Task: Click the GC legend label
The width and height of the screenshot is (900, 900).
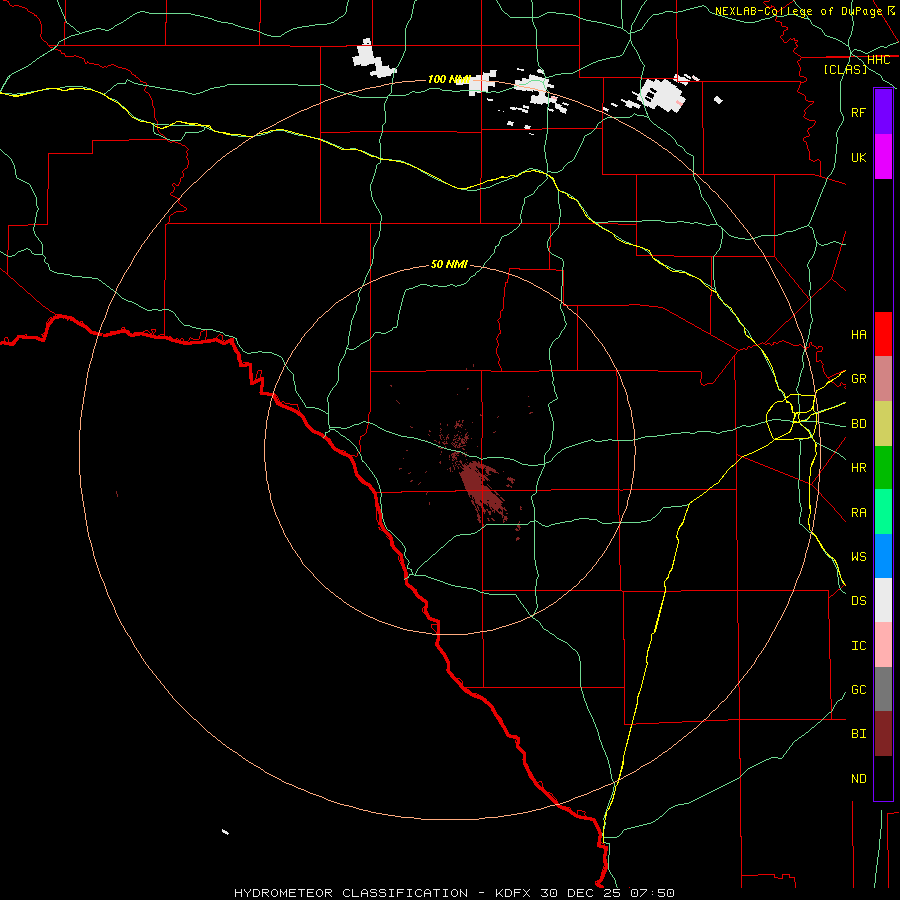Action: tap(858, 689)
